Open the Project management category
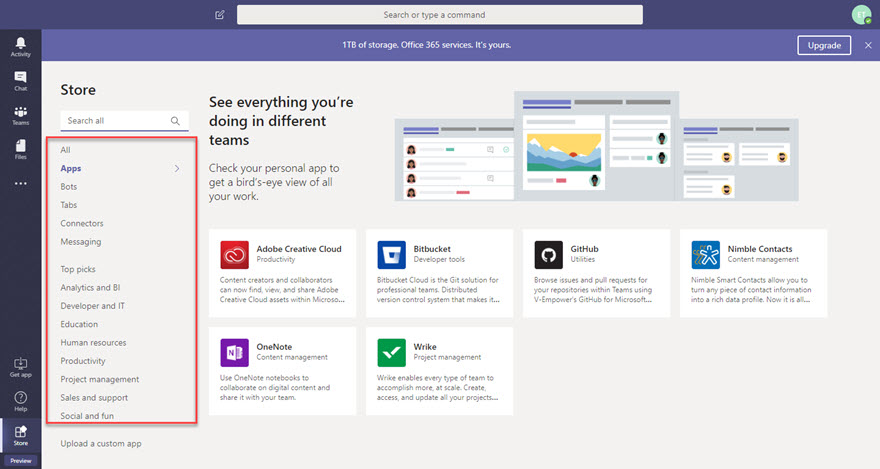Screen dimensions: 880x469 (x=100, y=379)
